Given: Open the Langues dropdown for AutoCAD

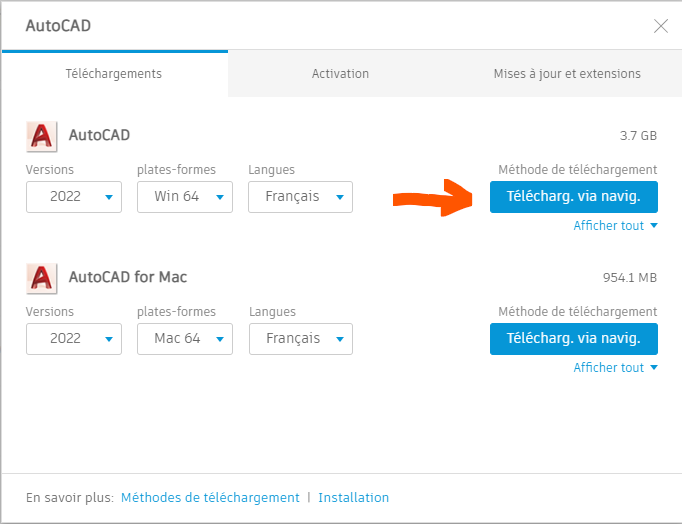Looking at the screenshot, I should point(301,197).
